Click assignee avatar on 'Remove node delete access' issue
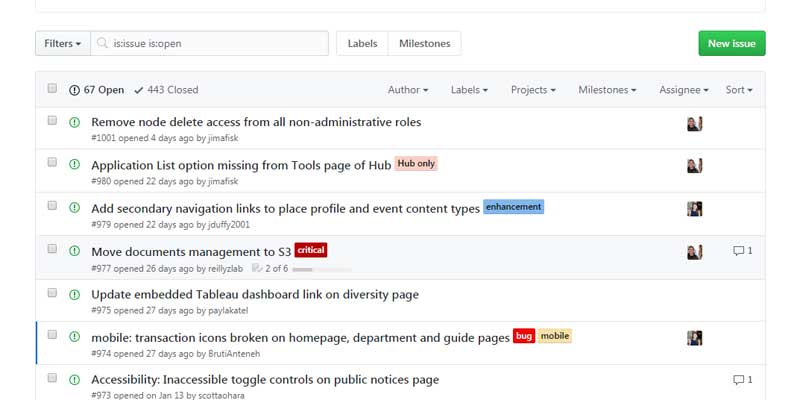The image size is (800, 400). [694, 123]
